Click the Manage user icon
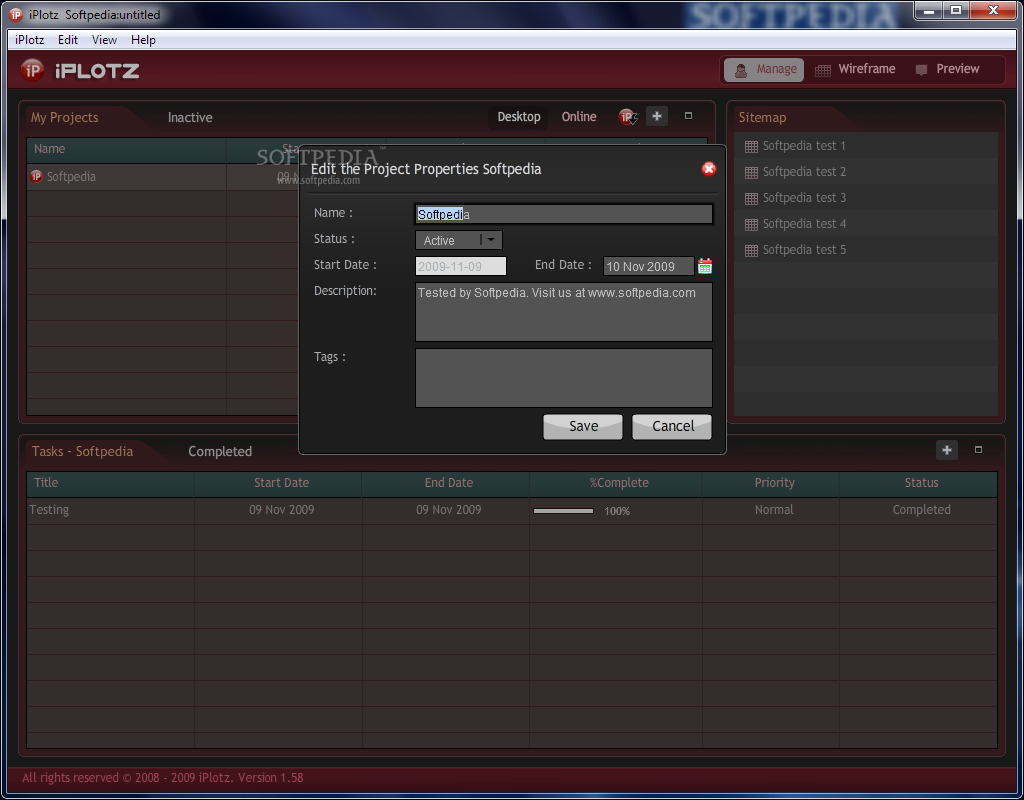The width and height of the screenshot is (1024, 800). coord(741,70)
